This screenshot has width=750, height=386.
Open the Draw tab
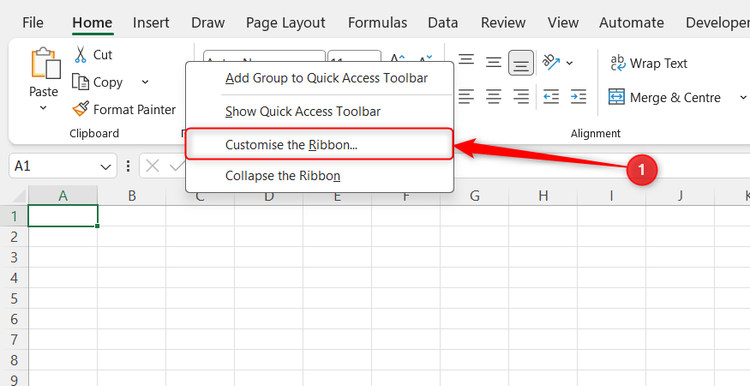point(208,22)
